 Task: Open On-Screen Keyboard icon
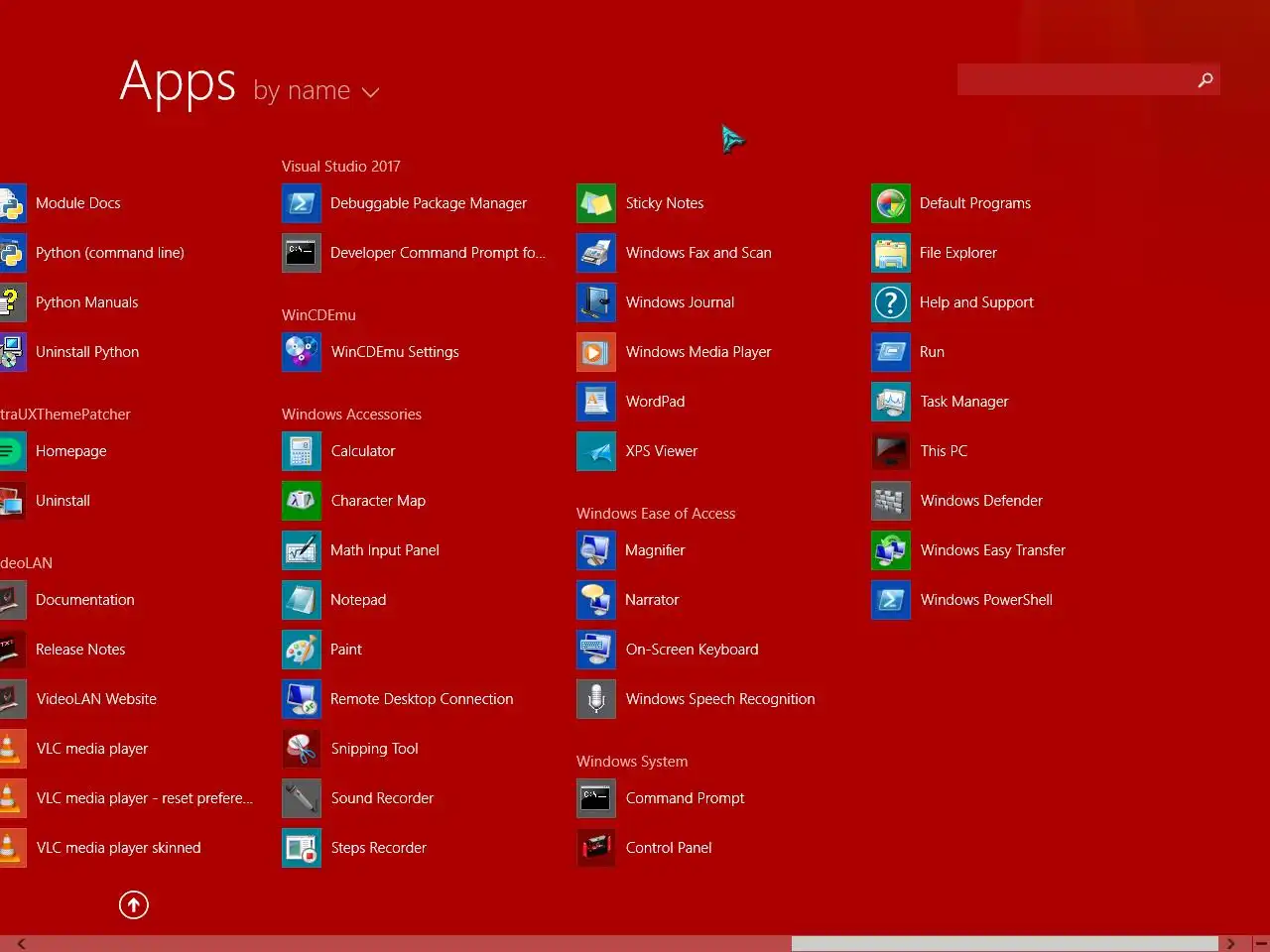point(596,650)
